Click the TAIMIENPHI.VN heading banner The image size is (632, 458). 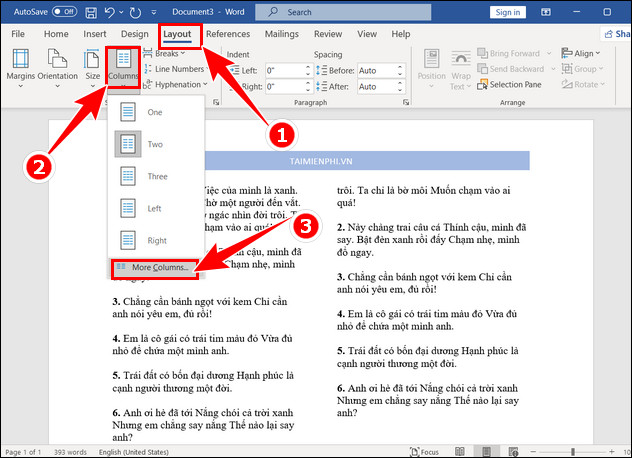click(320, 161)
